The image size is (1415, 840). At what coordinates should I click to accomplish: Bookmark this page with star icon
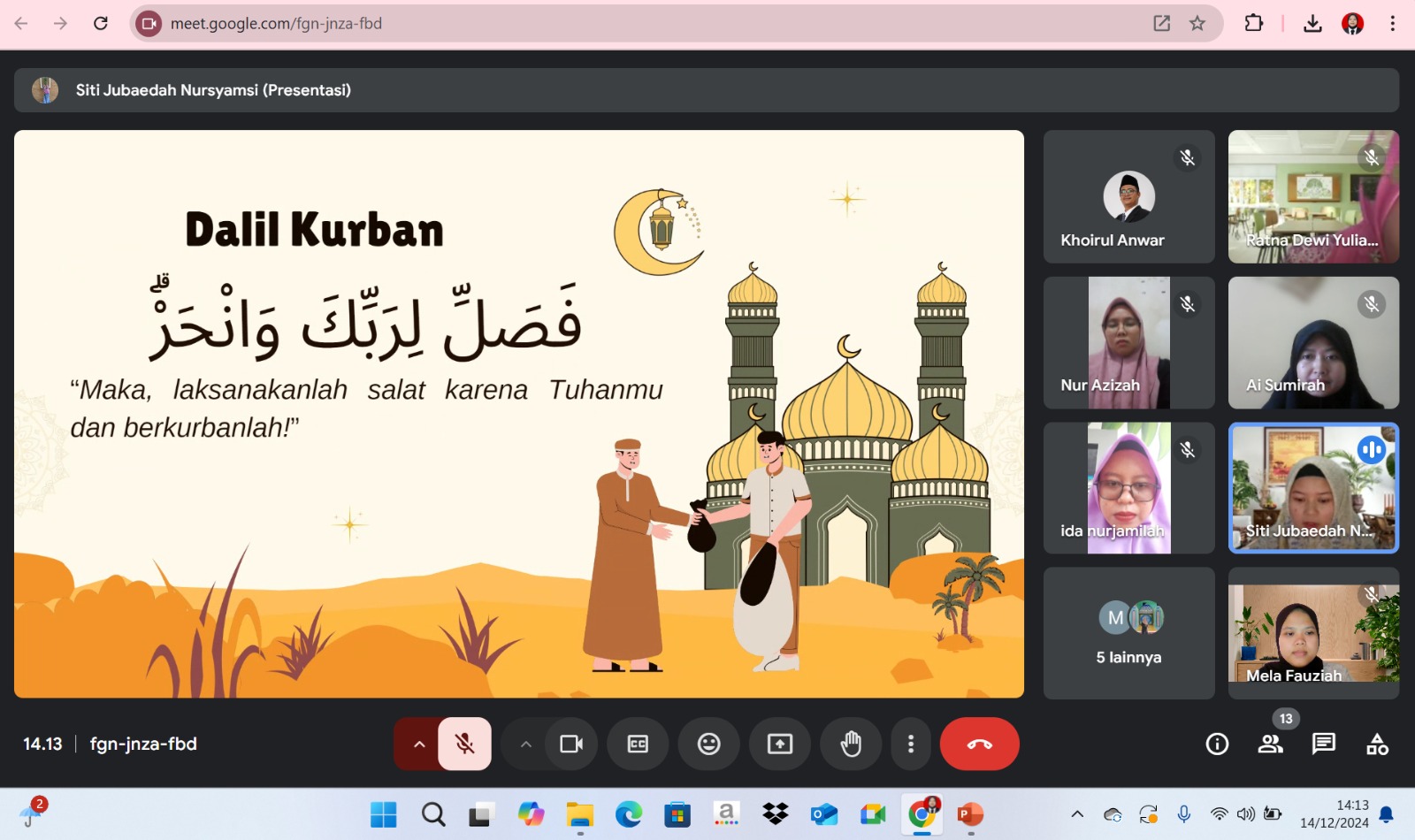click(x=1197, y=24)
